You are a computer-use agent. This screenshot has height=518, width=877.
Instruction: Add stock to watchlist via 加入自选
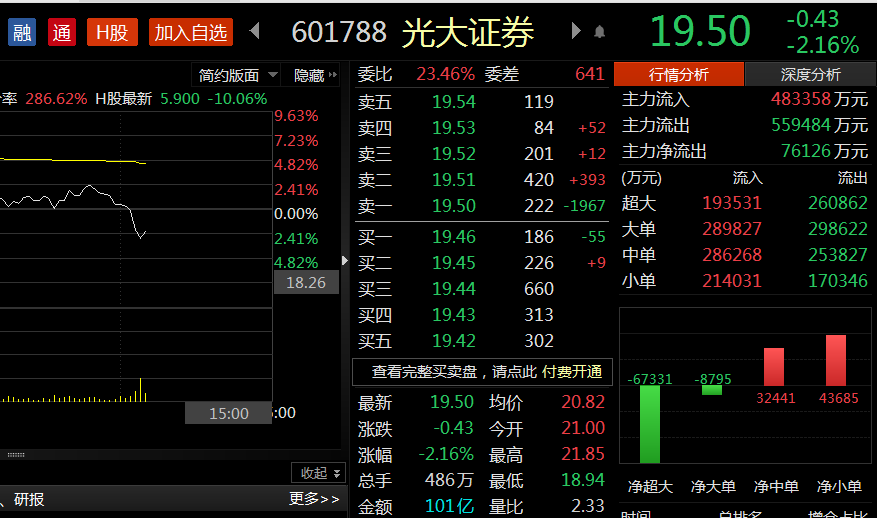pos(191,32)
